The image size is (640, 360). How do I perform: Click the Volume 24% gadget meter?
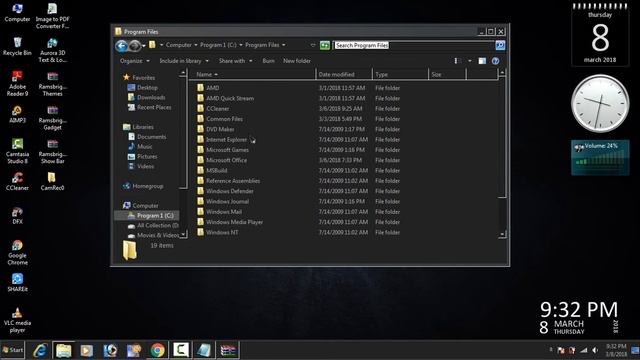[x=600, y=158]
